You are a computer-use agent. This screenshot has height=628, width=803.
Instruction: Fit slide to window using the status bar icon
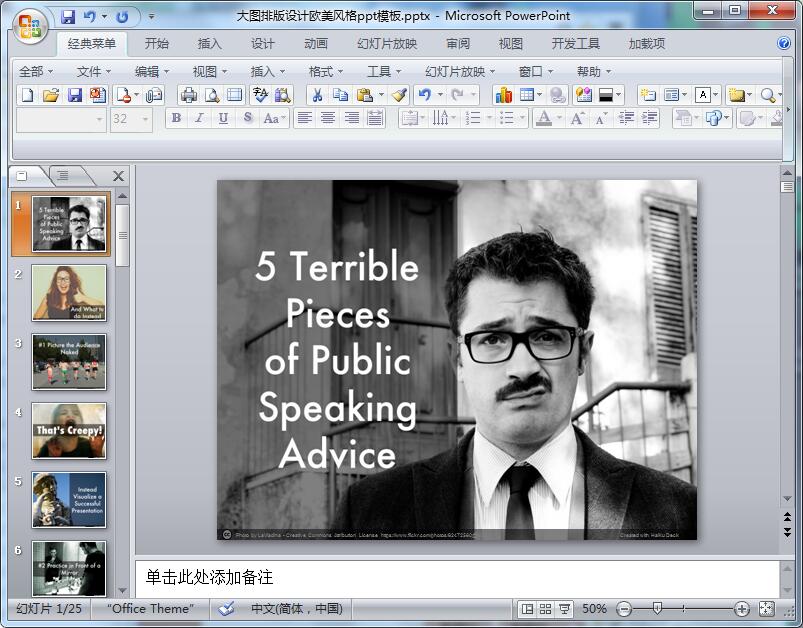[x=767, y=609]
